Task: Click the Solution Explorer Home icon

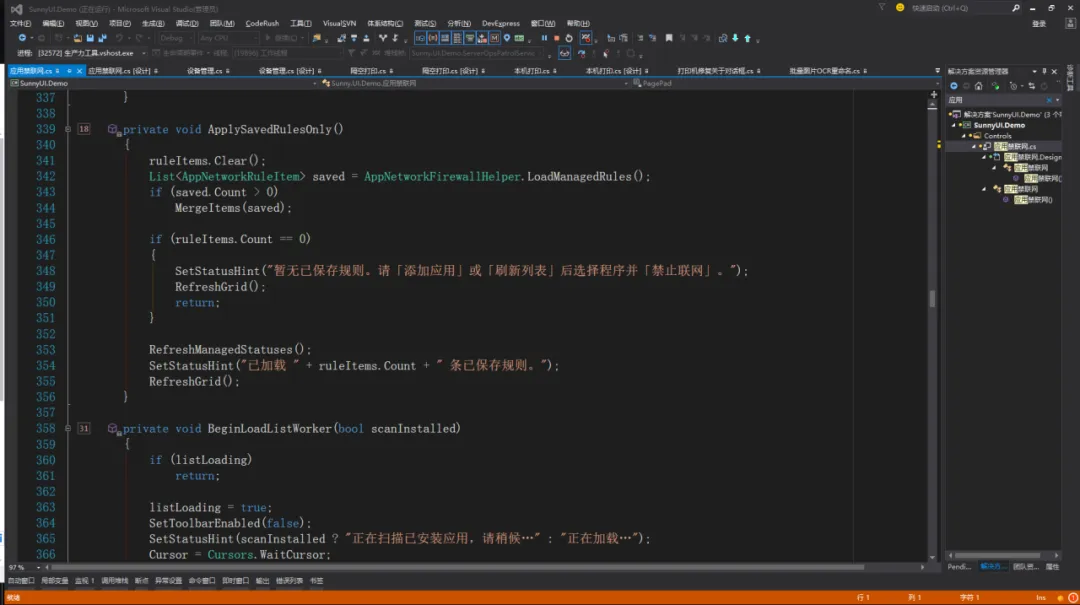Action: pyautogui.click(x=979, y=86)
